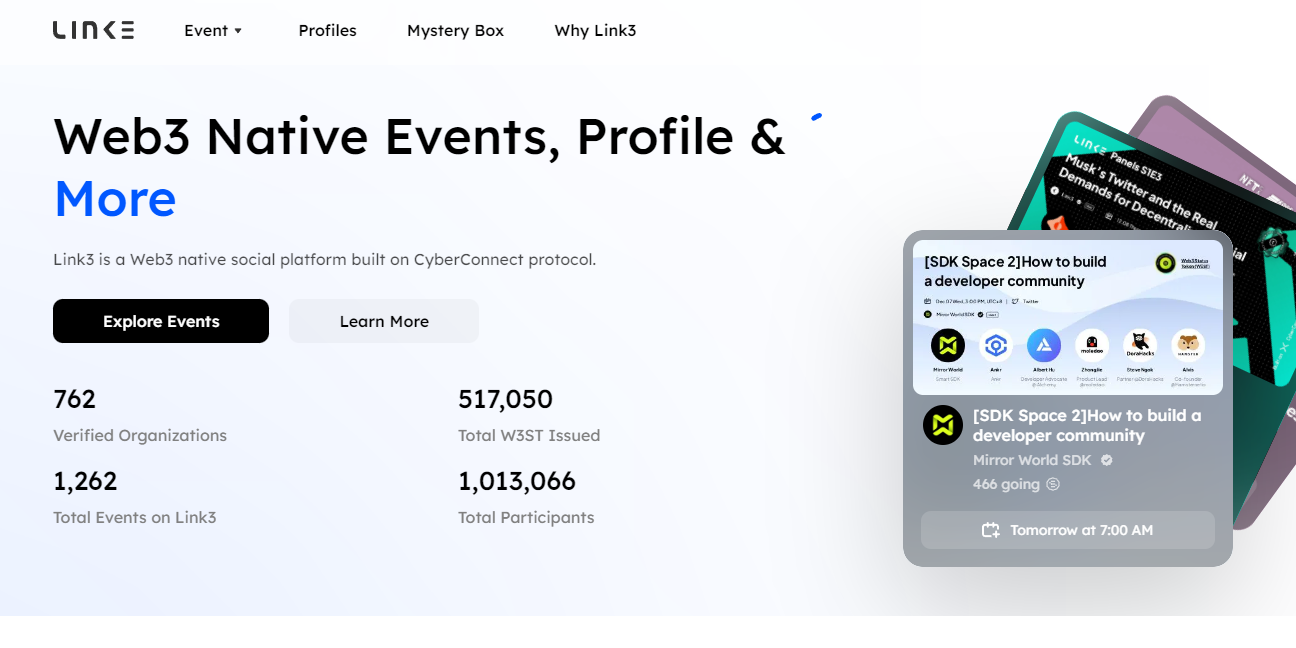Click the Link3 logo
This screenshot has height=648, width=1296.
(x=93, y=30)
